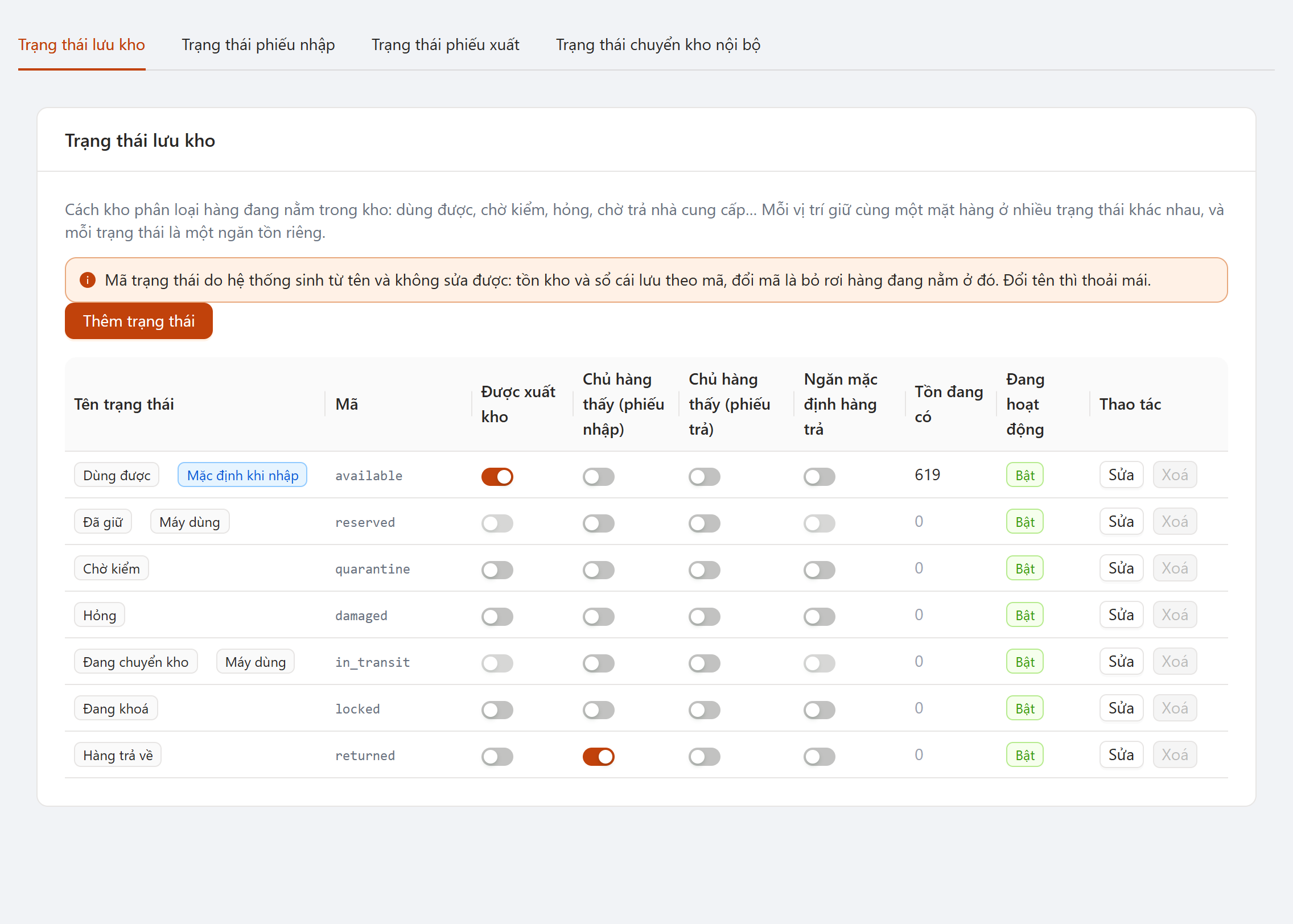Enable 'Chủ hàng thấy (phiếu nhập)' for reserved
Viewport: 1293px width, 924px height.
pos(599,523)
